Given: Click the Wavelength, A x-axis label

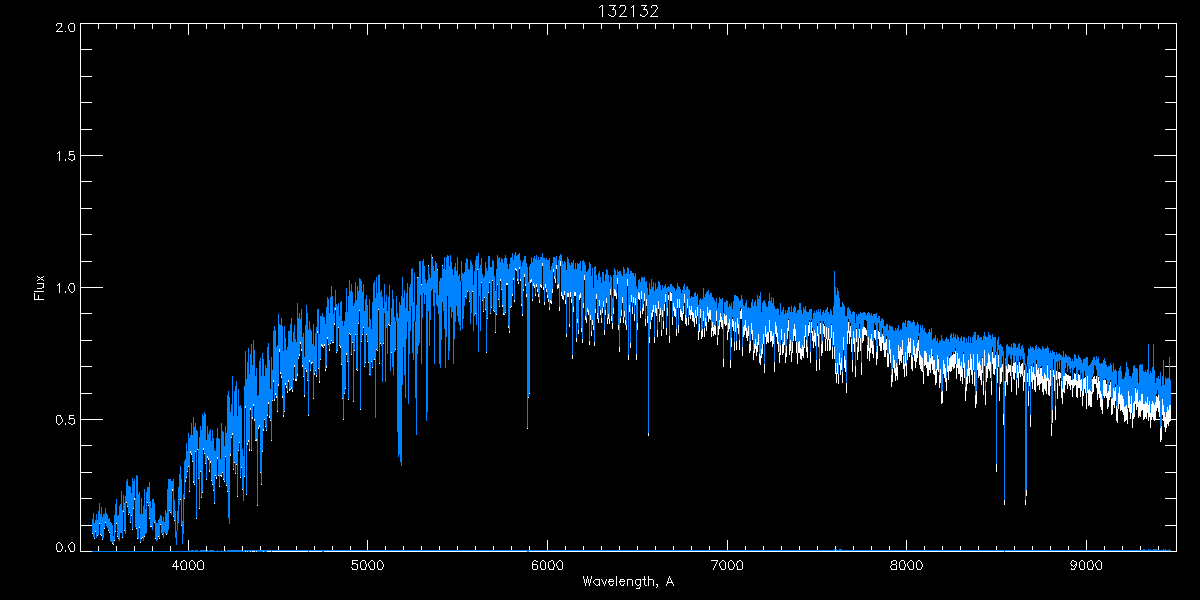Looking at the screenshot, I should click(627, 582).
